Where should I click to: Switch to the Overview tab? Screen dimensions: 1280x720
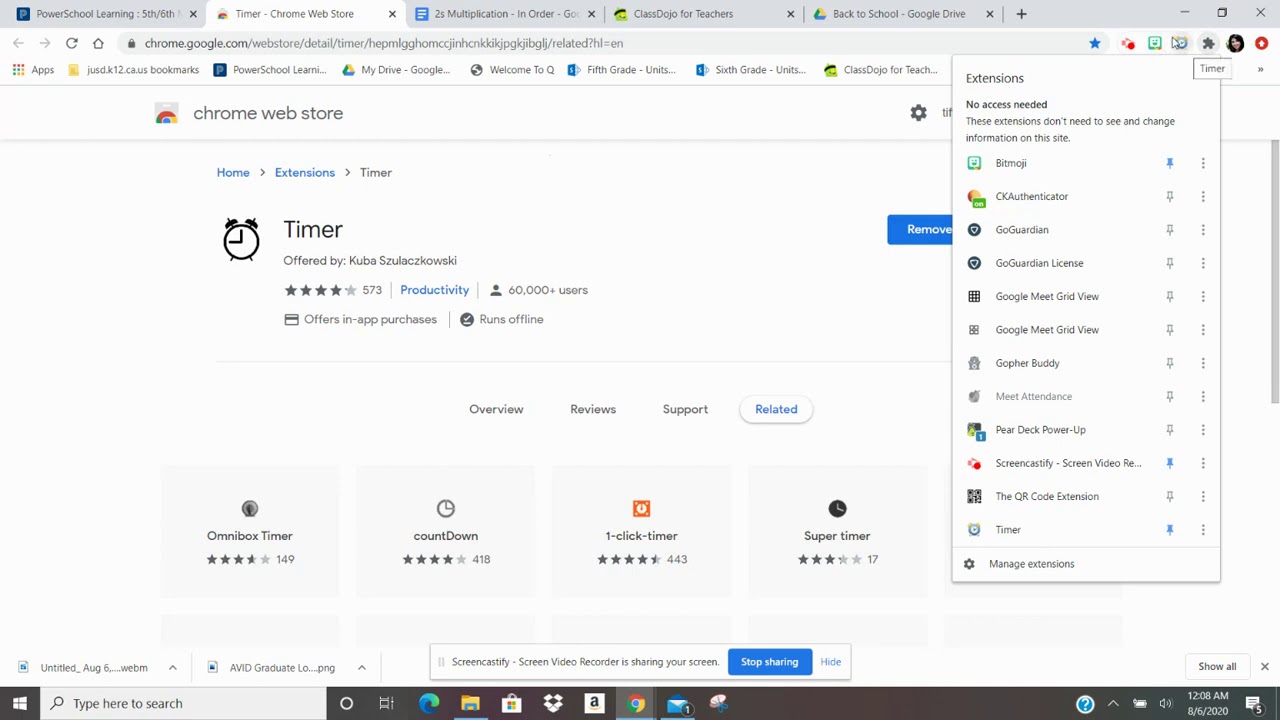click(x=496, y=409)
